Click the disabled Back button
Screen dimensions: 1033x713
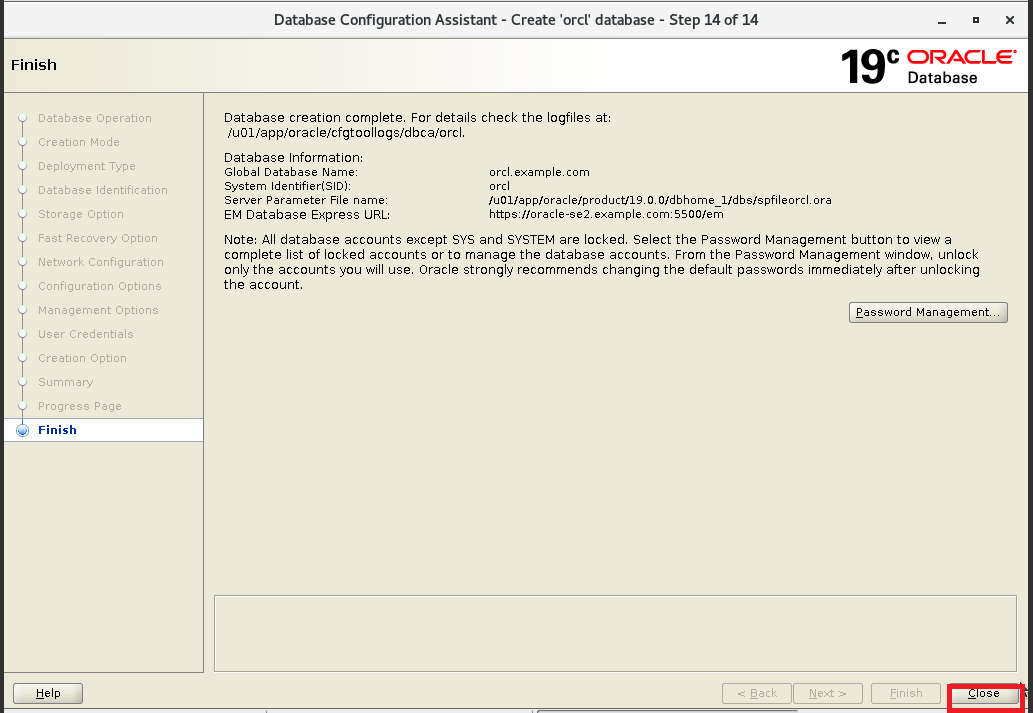[x=757, y=693]
